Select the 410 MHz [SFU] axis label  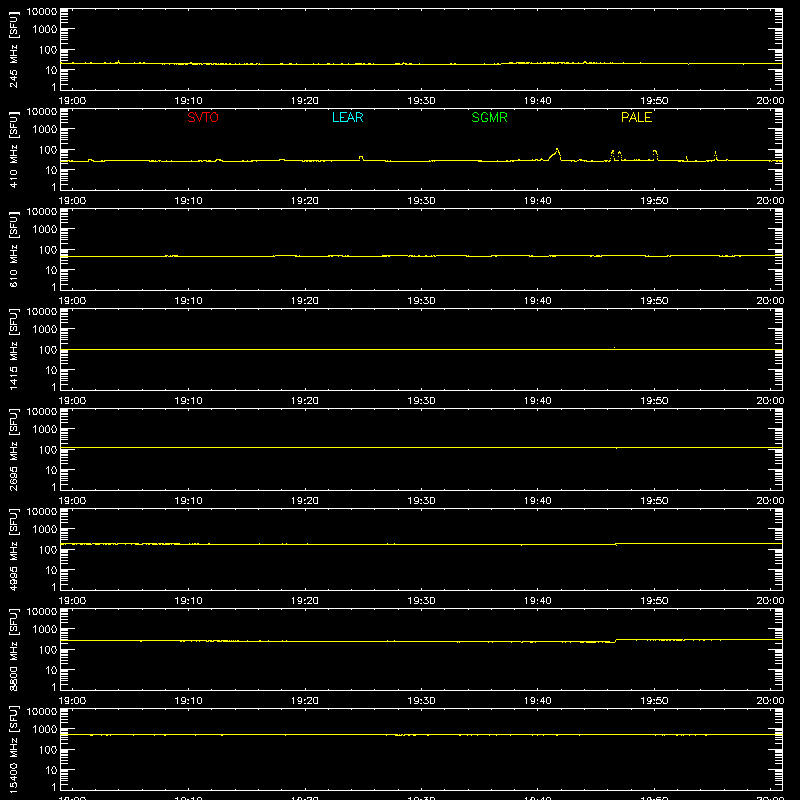[x=13, y=149]
